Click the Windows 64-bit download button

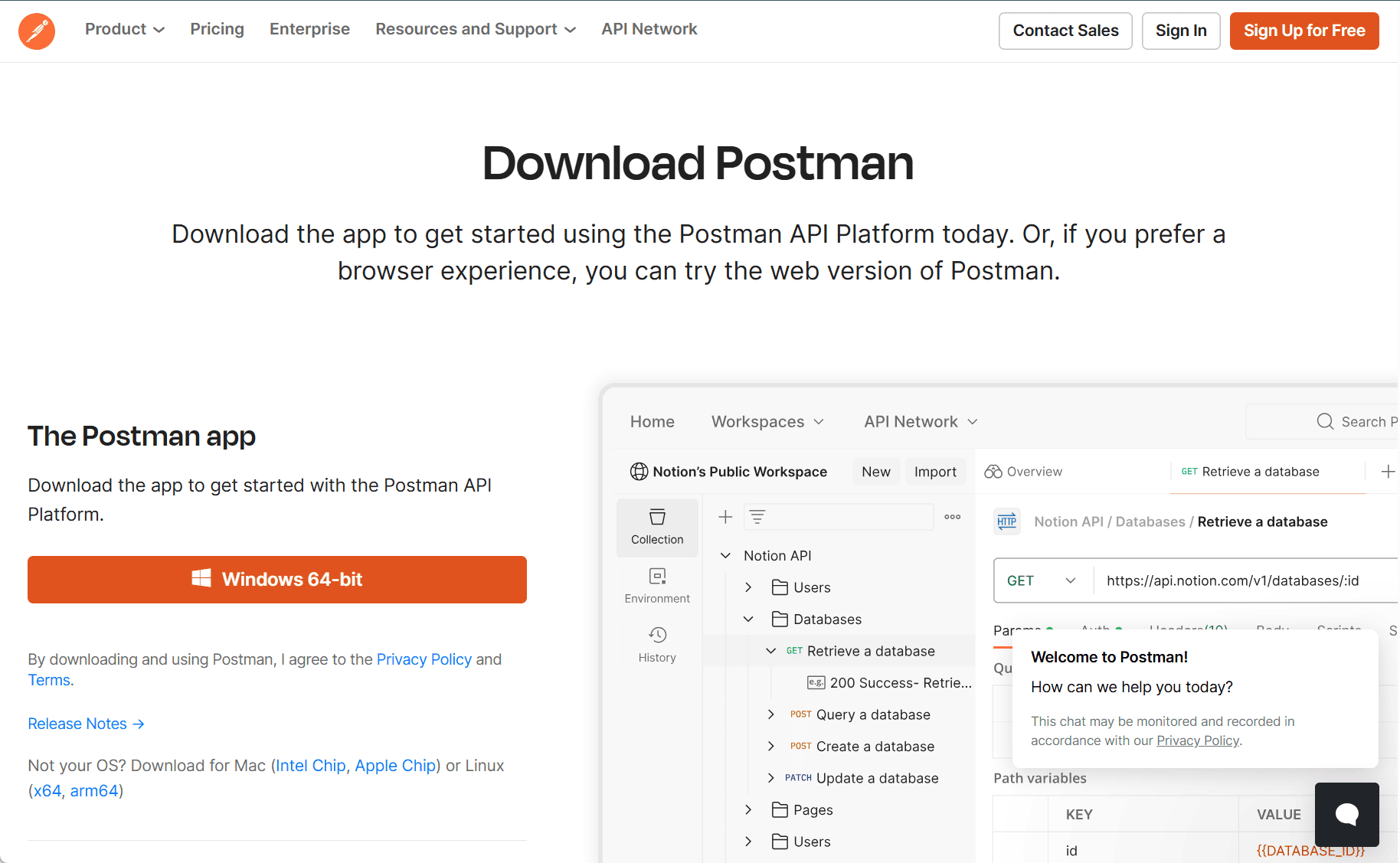coord(276,580)
